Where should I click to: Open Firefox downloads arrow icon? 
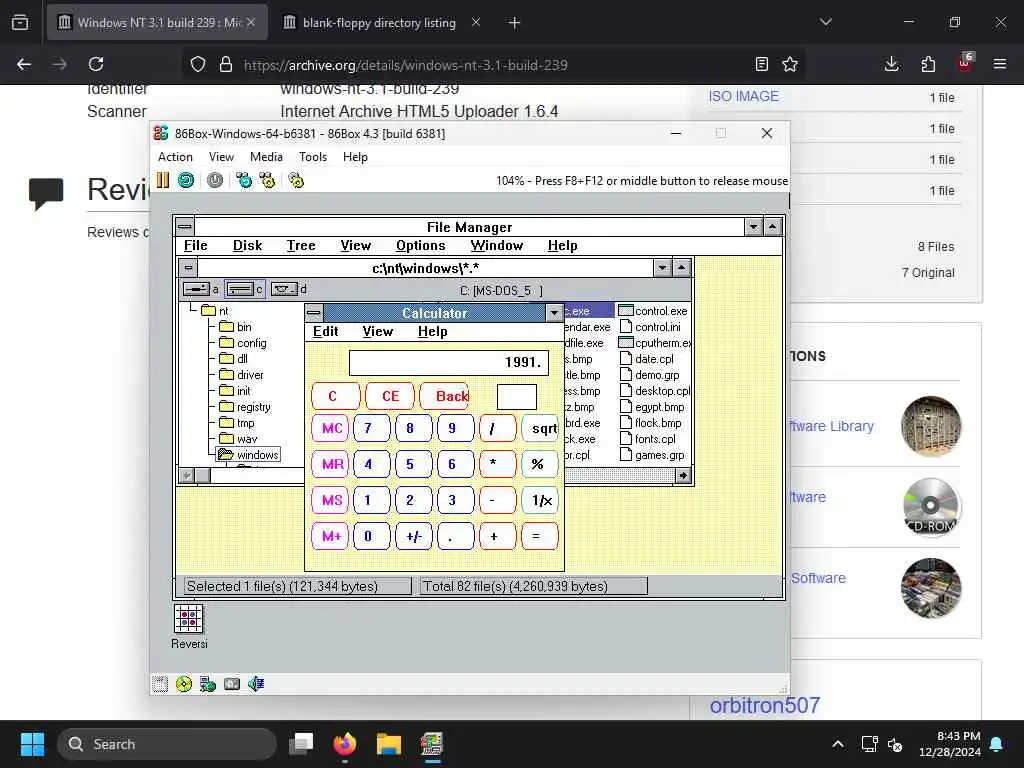pyautogui.click(x=891, y=64)
